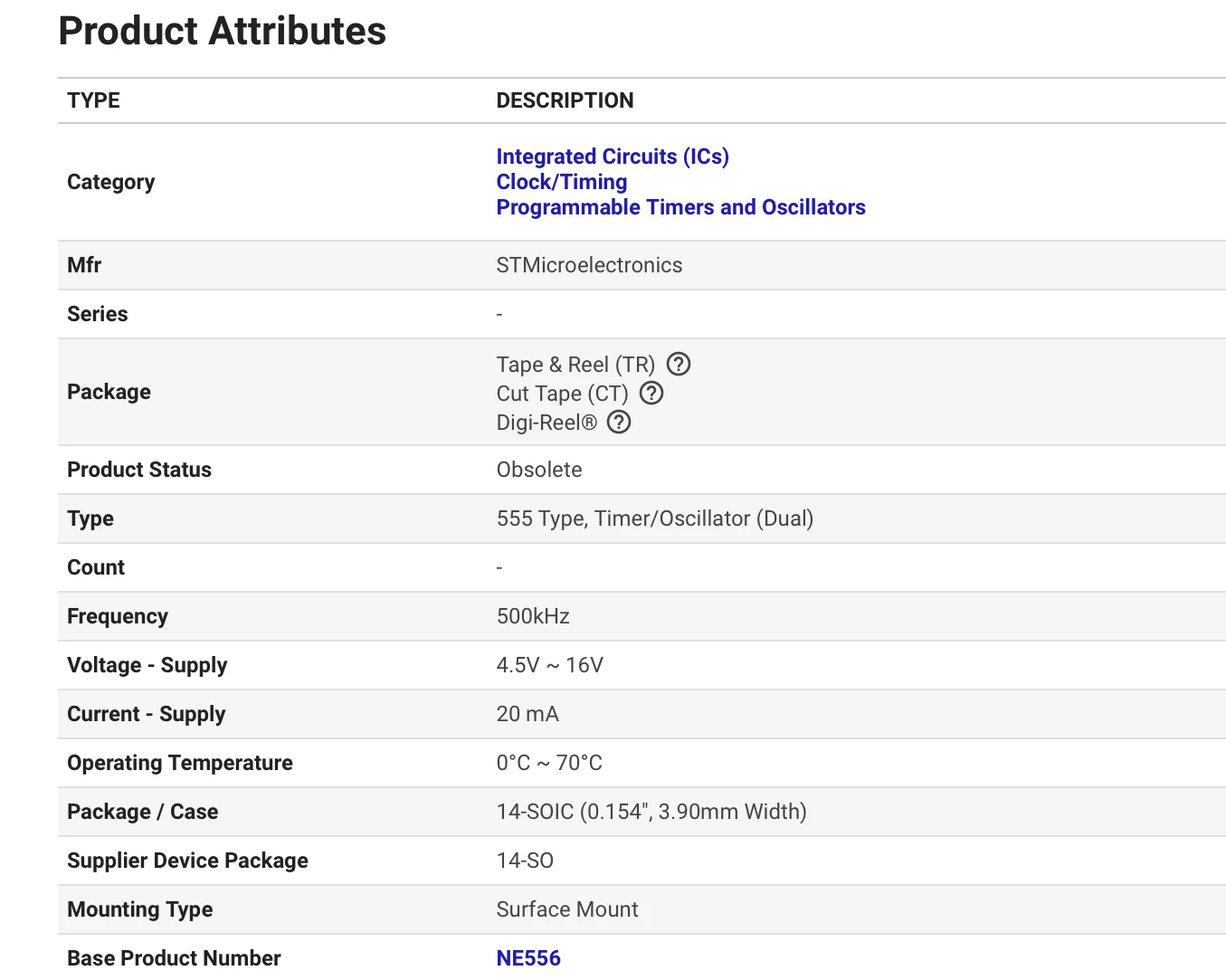
Task: Click the 14-SOIC package case value
Action: pyautogui.click(x=651, y=812)
